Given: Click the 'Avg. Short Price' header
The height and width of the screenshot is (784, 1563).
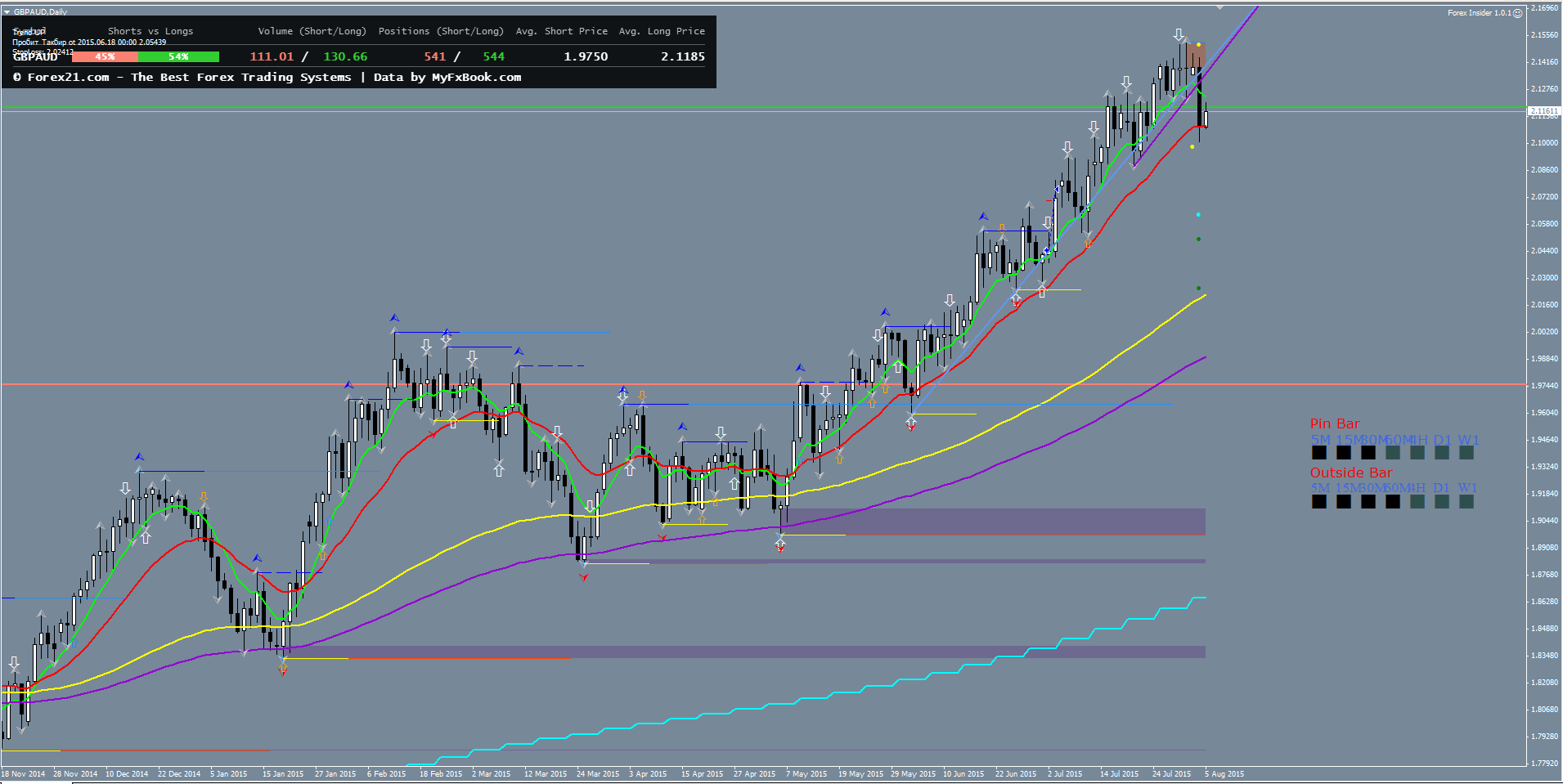Looking at the screenshot, I should tap(562, 31).
